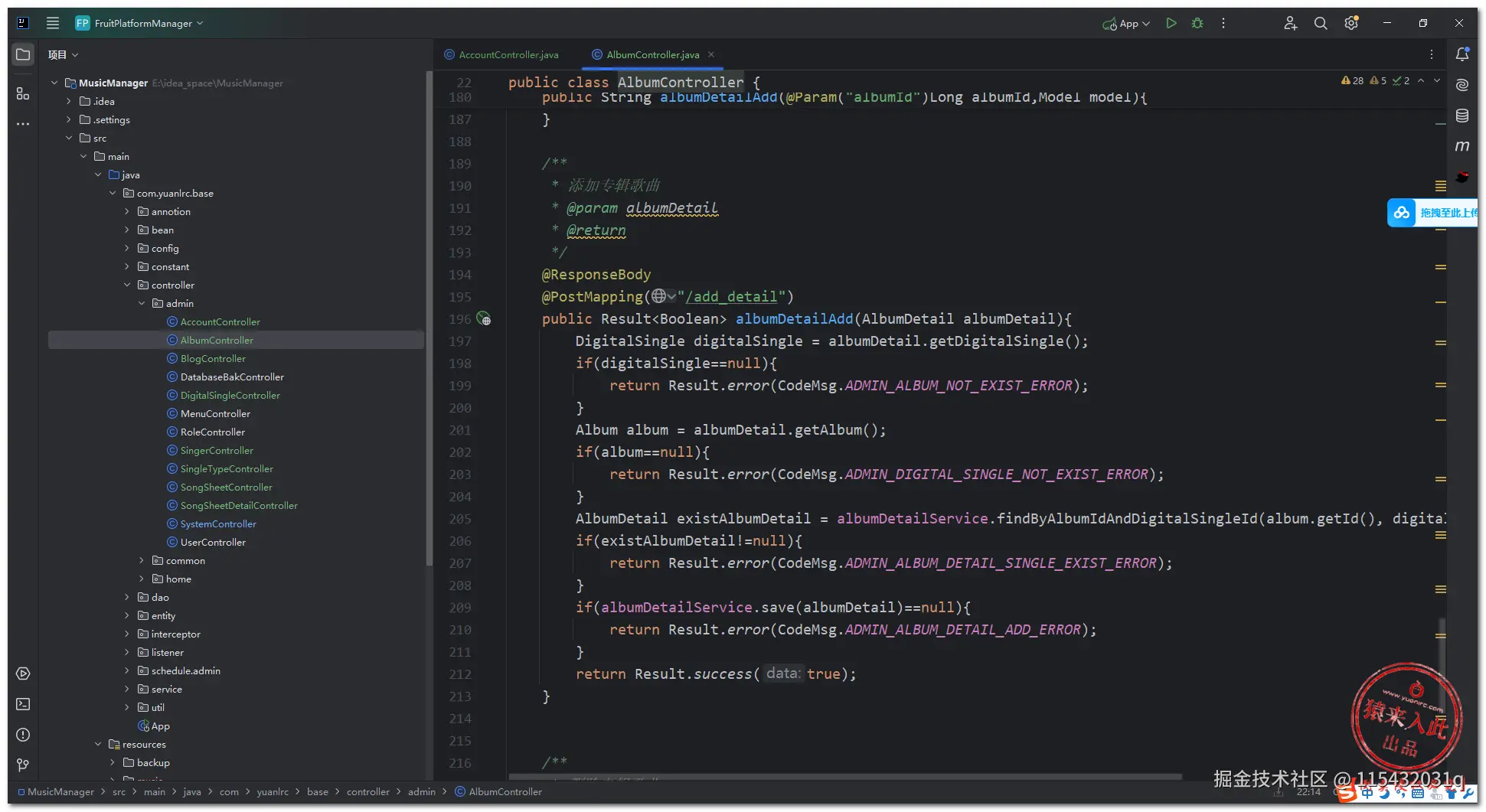This screenshot has width=1486, height=812.
Task: Open the FruitPlatformManager project dropdown
Action: 139,23
